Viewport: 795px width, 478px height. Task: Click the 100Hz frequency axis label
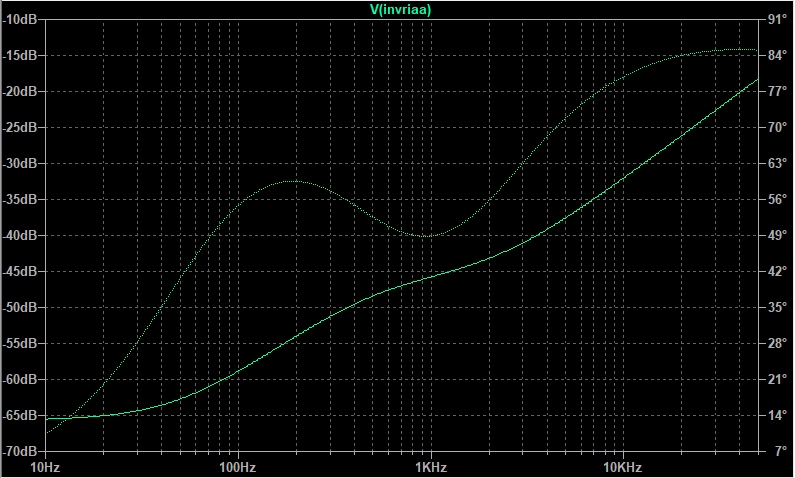tap(237, 467)
